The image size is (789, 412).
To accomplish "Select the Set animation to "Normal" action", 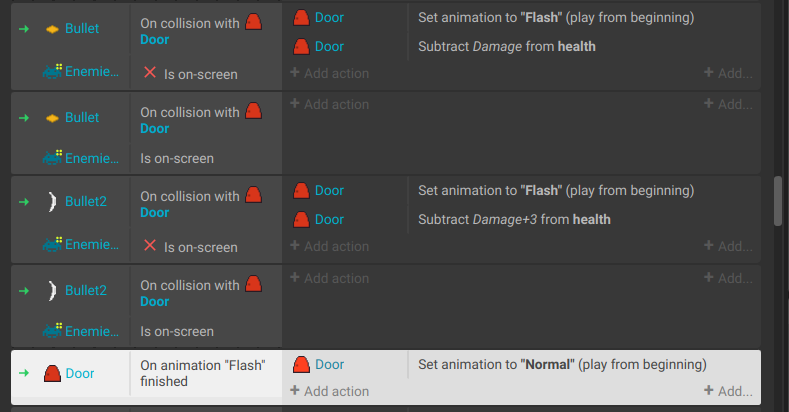I will point(562,365).
